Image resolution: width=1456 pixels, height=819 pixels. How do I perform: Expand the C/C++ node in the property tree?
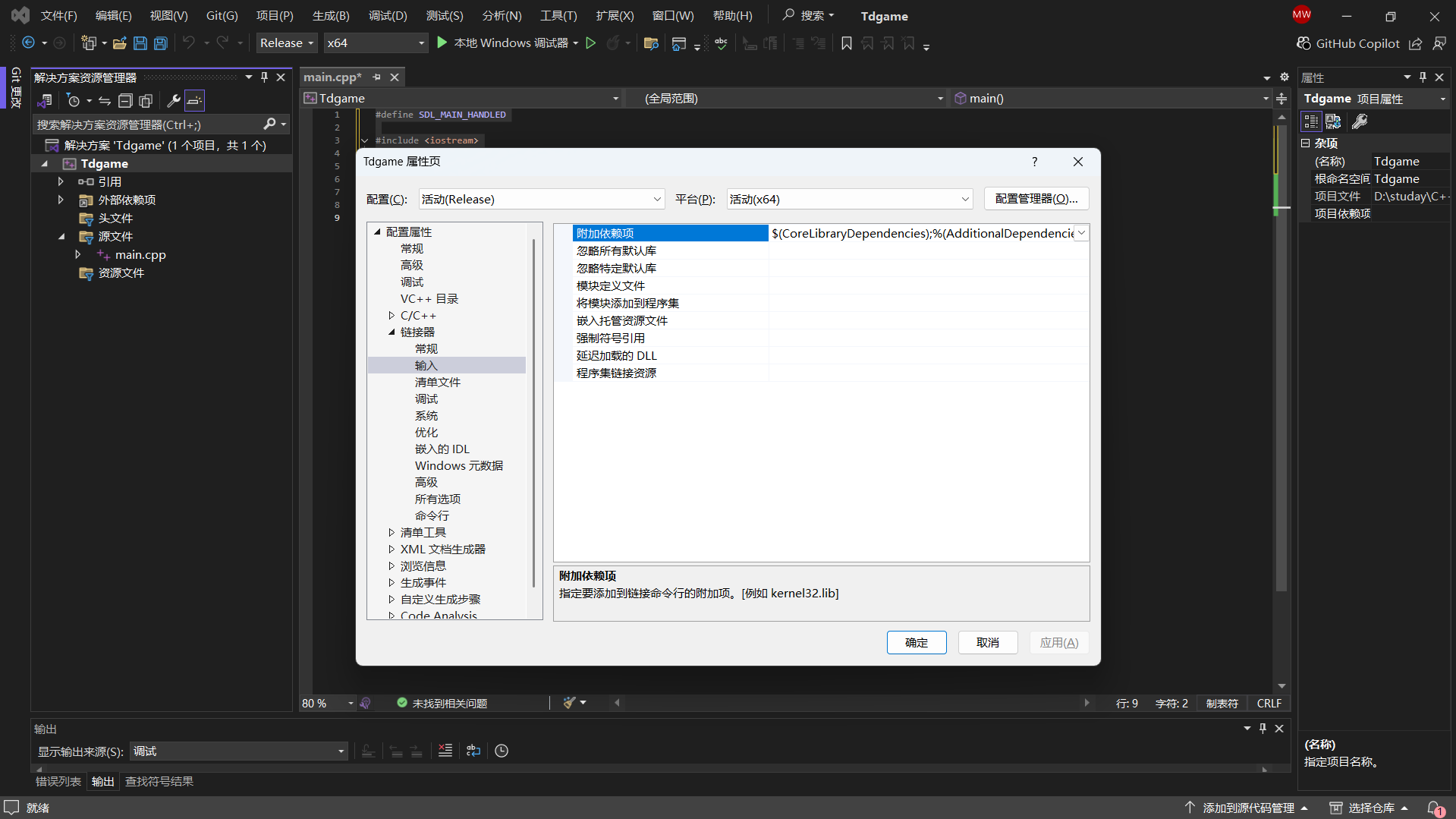click(x=392, y=316)
